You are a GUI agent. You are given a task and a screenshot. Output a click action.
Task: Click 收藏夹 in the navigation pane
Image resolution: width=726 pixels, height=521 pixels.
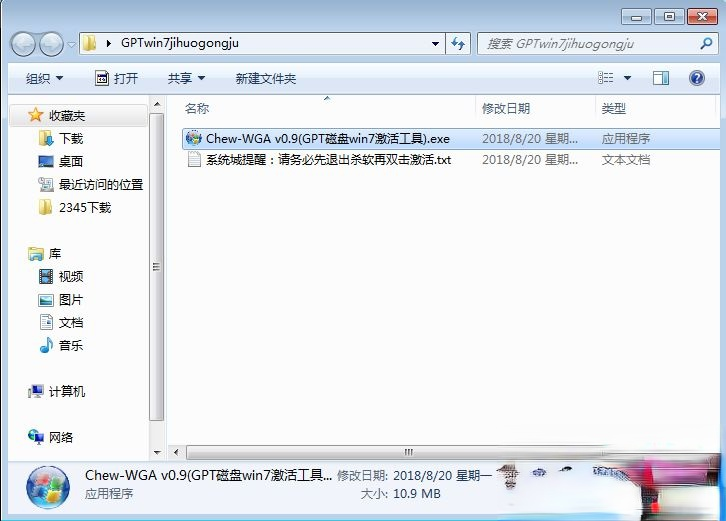[x=67, y=115]
